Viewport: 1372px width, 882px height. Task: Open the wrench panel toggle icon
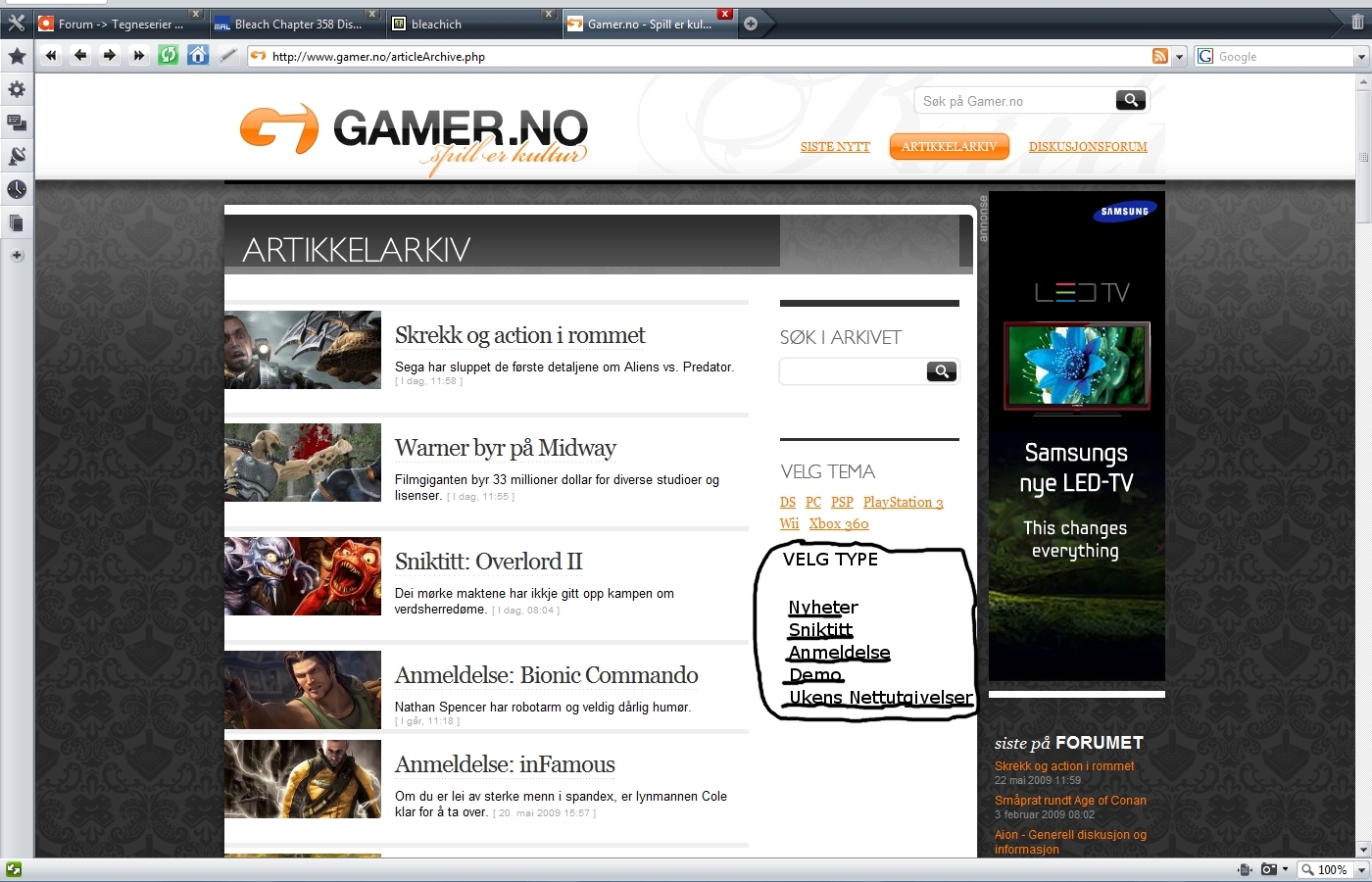click(17, 23)
